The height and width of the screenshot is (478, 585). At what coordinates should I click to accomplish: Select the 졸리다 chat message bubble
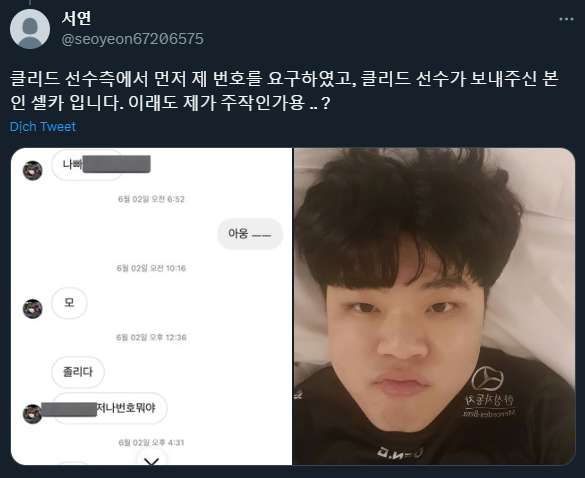[x=78, y=372]
